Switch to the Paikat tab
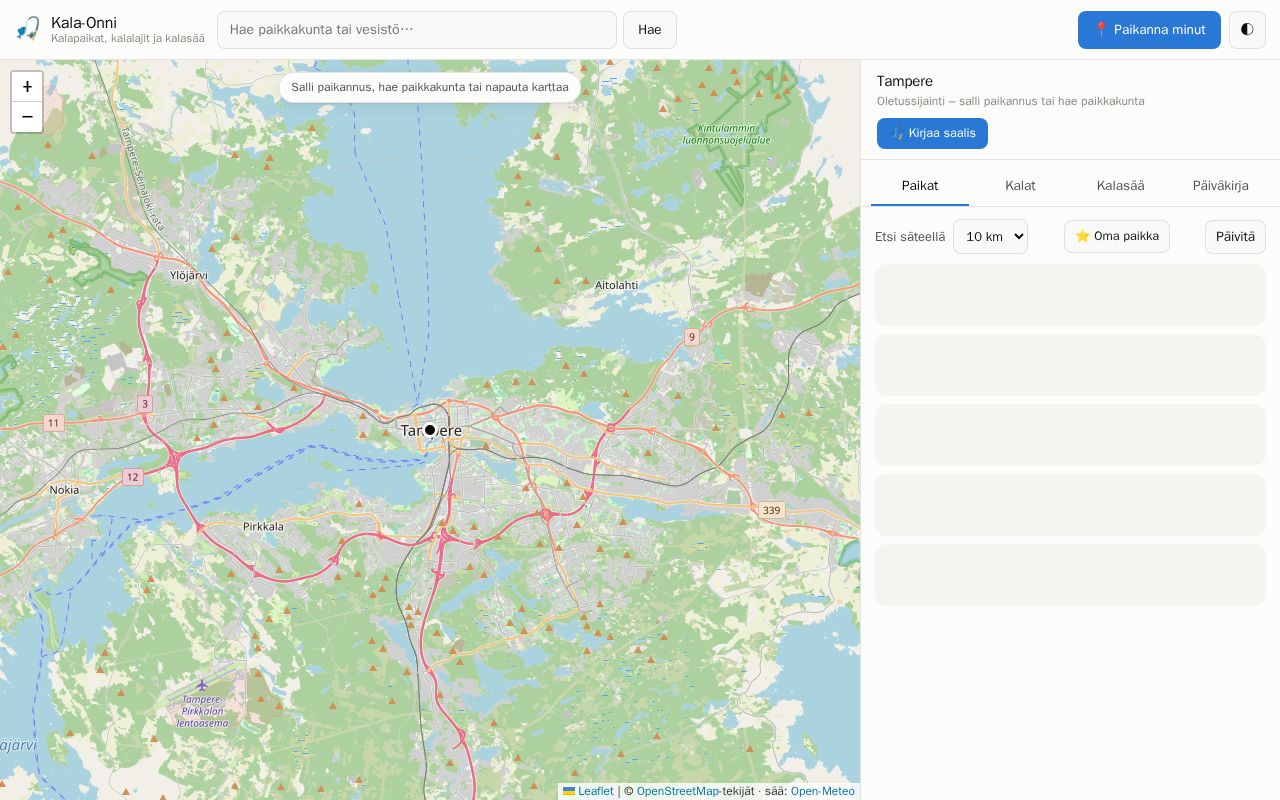The height and width of the screenshot is (800, 1280). click(920, 186)
